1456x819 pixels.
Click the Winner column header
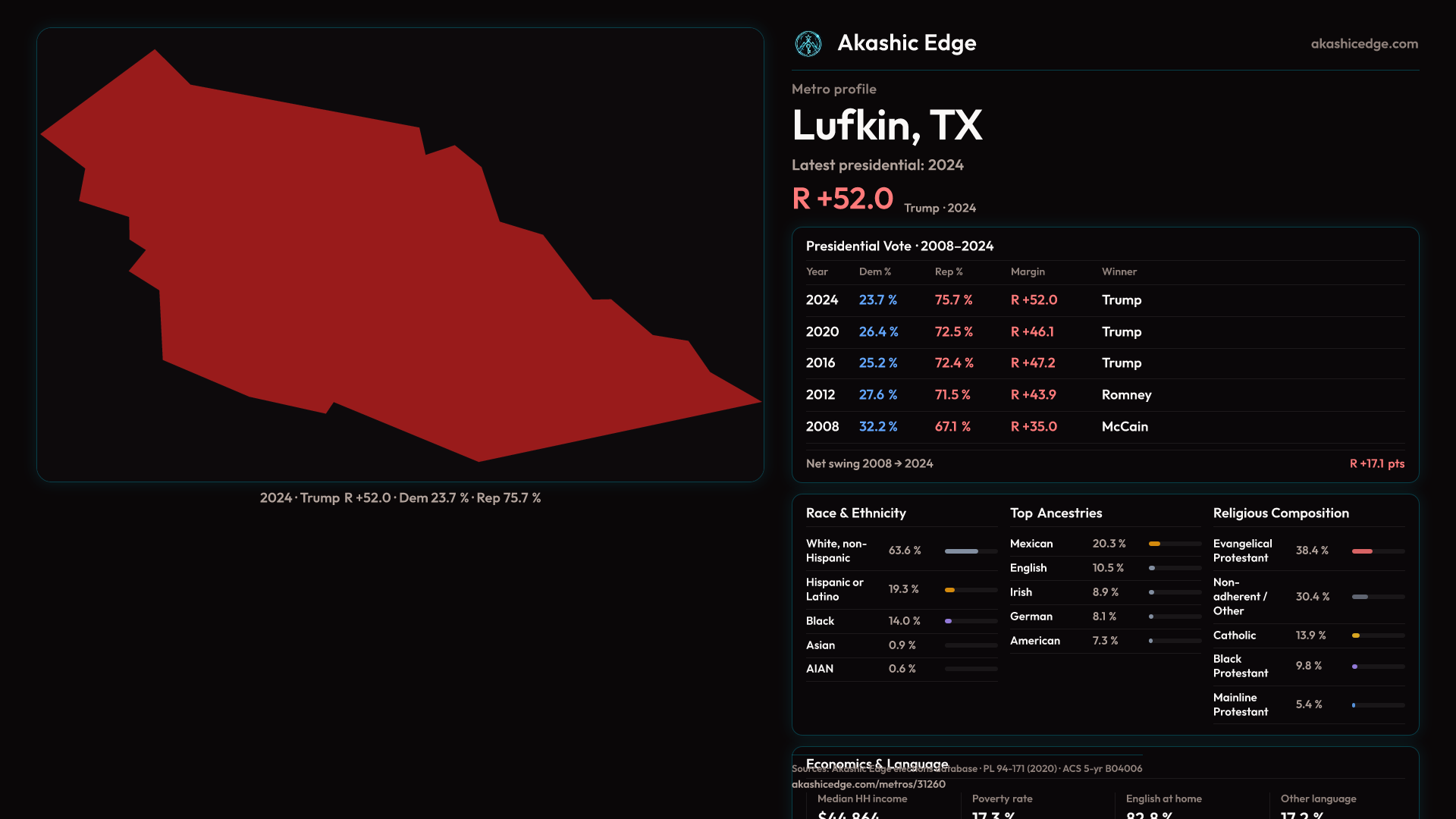[x=1119, y=271]
